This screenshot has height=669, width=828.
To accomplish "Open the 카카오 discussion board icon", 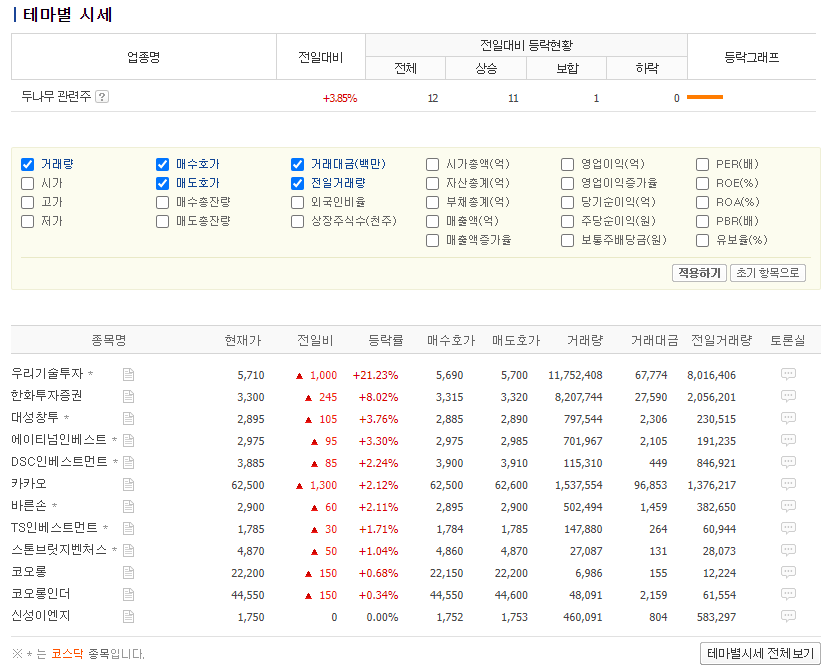I will (x=788, y=484).
